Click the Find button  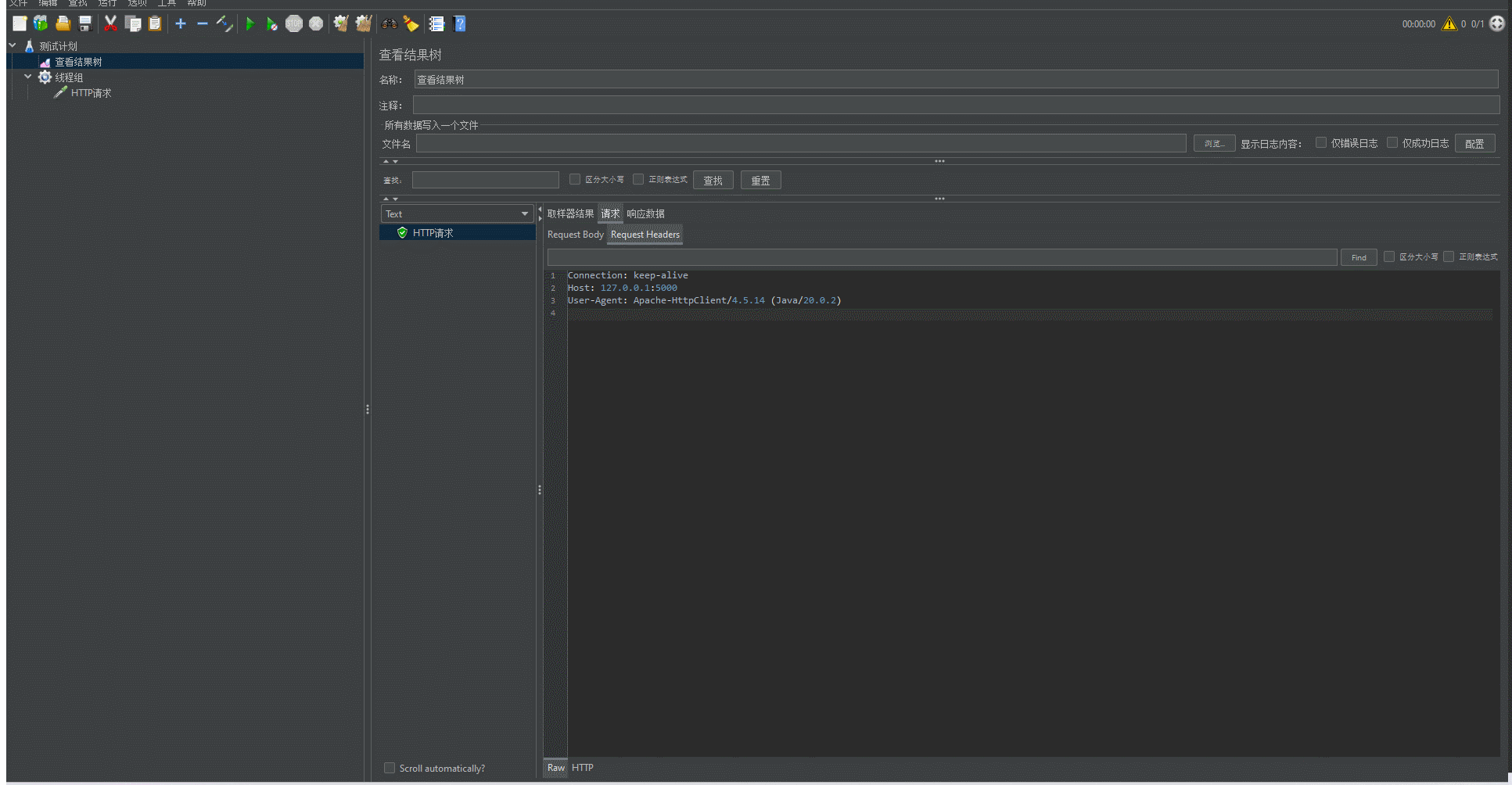pyautogui.click(x=1359, y=257)
